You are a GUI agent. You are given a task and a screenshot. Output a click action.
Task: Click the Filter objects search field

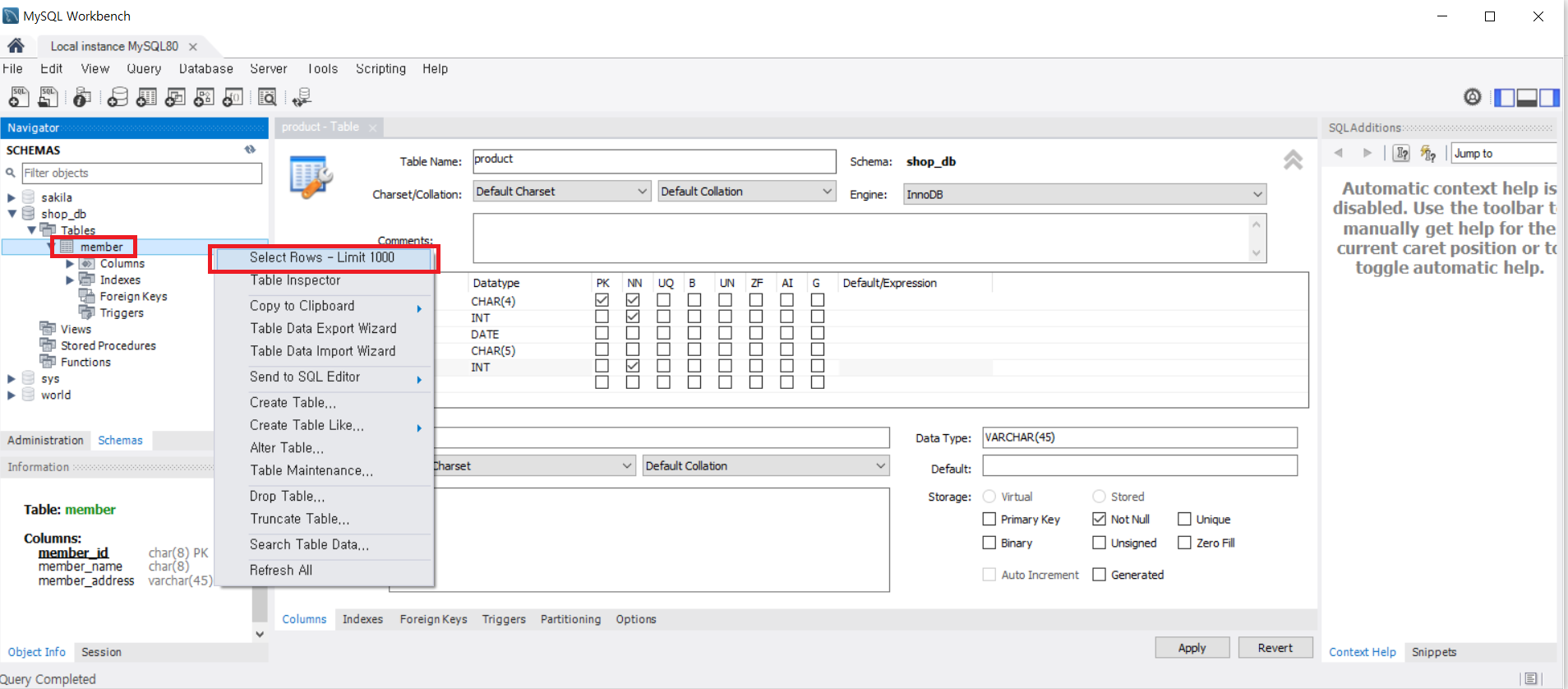click(141, 173)
